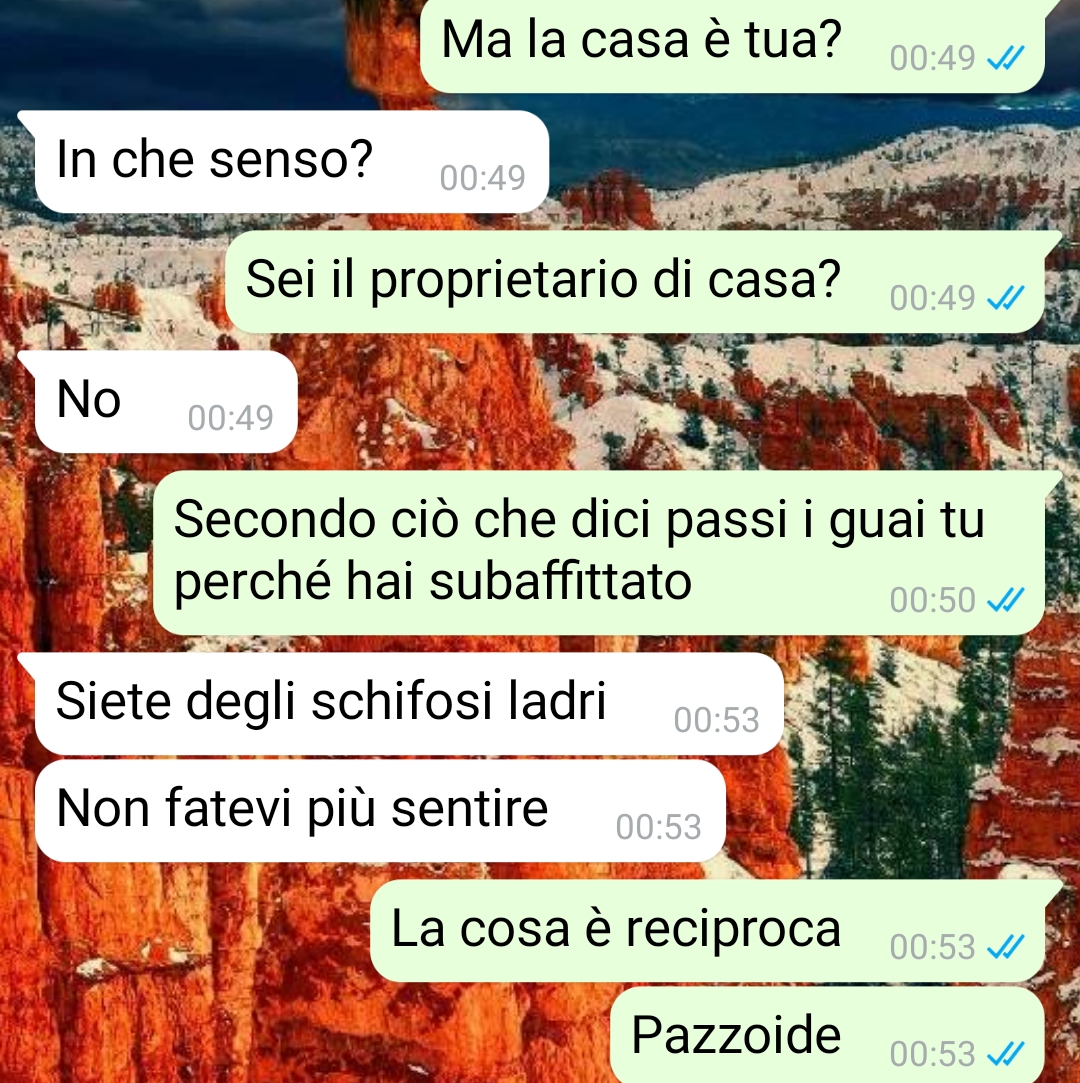
Task: Tap 00:53 timestamp on 'Siete degli schifosi ladri'
Action: (x=717, y=720)
